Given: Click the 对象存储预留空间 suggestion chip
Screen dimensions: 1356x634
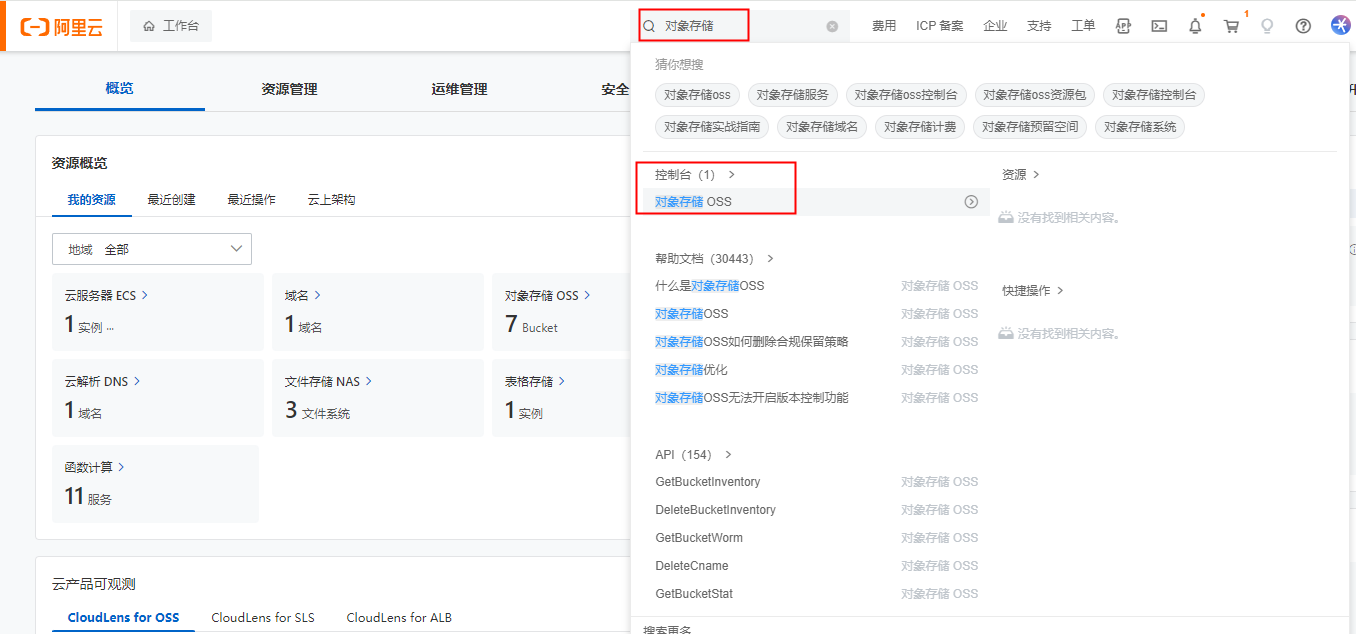Looking at the screenshot, I should pyautogui.click(x=1030, y=127).
